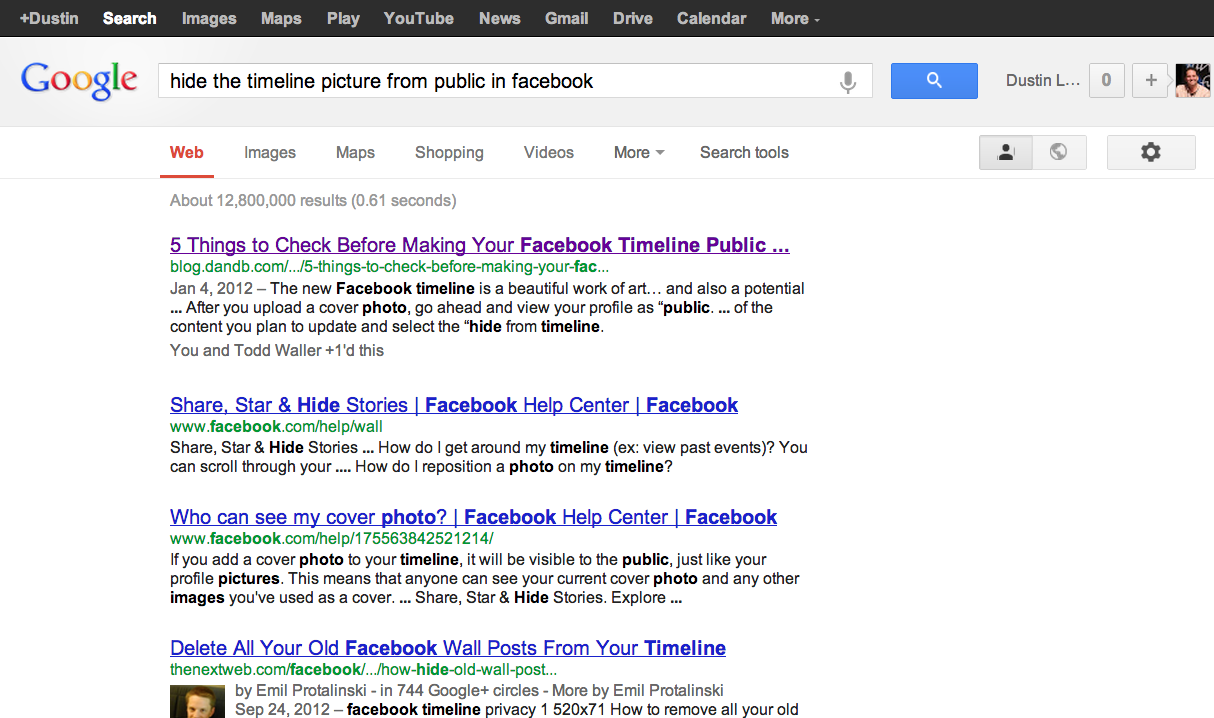Open Search tools options
This screenshot has height=718, width=1214.
pyautogui.click(x=744, y=152)
